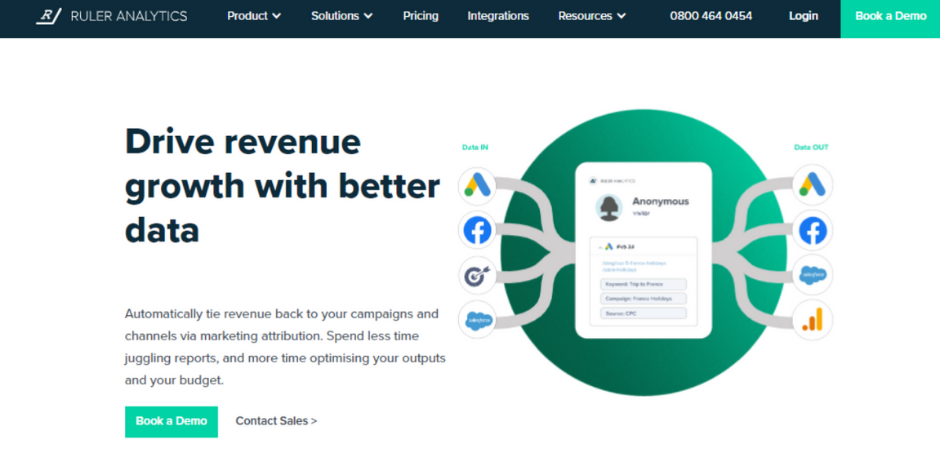Image resolution: width=940 pixels, height=450 pixels.
Task: Click the Contact Sales link
Action: [276, 421]
